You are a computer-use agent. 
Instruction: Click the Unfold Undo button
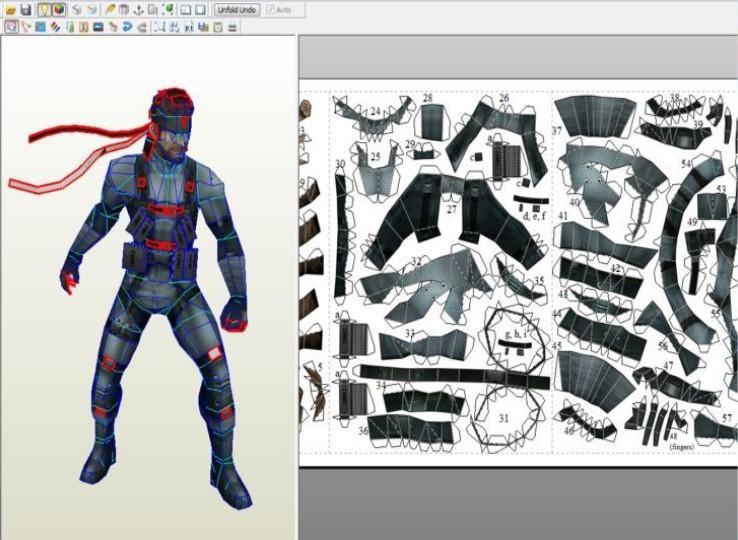pyautogui.click(x=237, y=9)
